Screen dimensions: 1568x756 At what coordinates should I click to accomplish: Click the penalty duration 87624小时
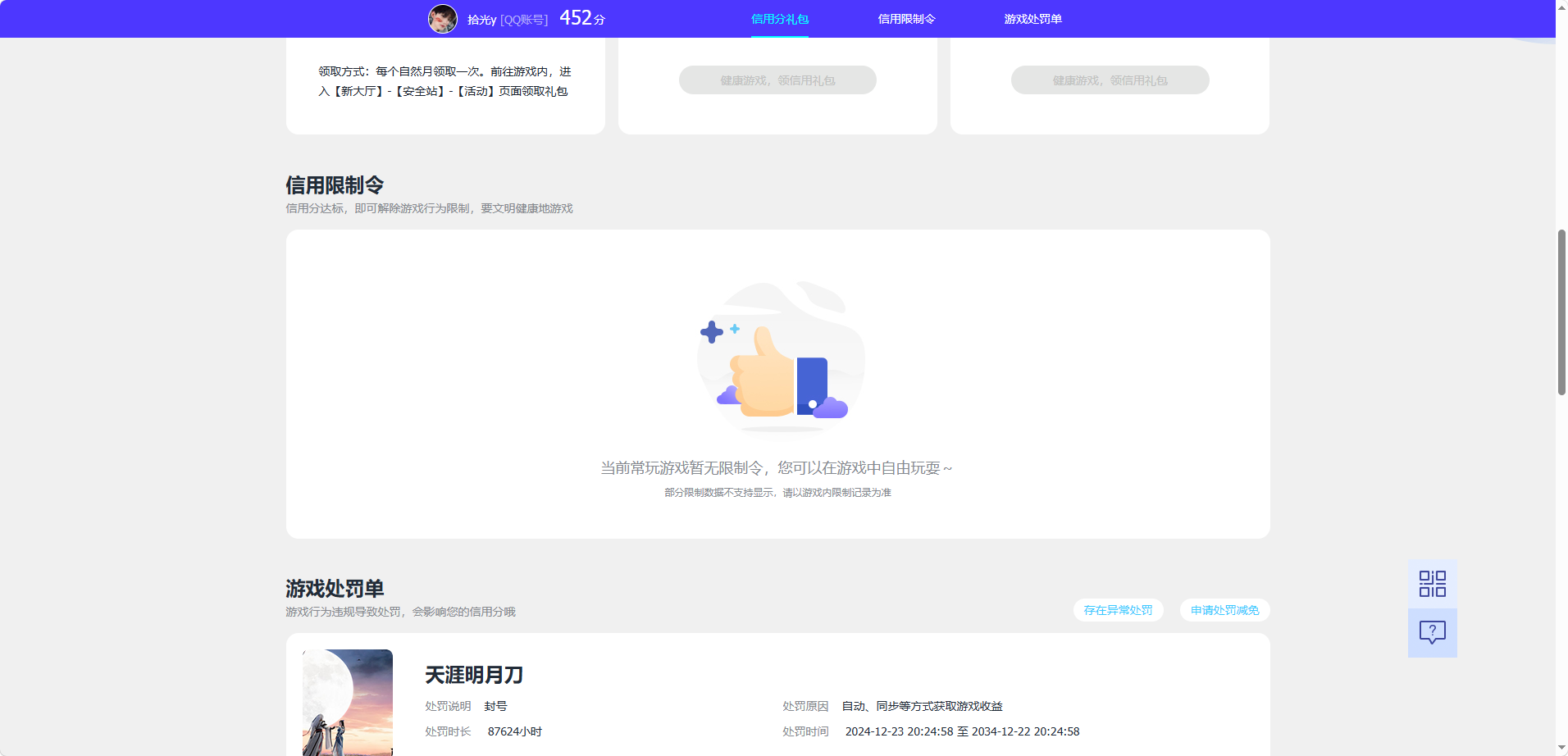coord(515,731)
